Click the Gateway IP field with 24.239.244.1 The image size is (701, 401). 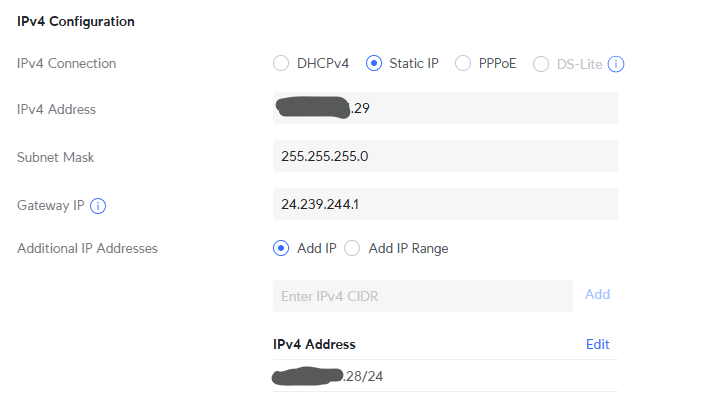pyautogui.click(x=445, y=204)
